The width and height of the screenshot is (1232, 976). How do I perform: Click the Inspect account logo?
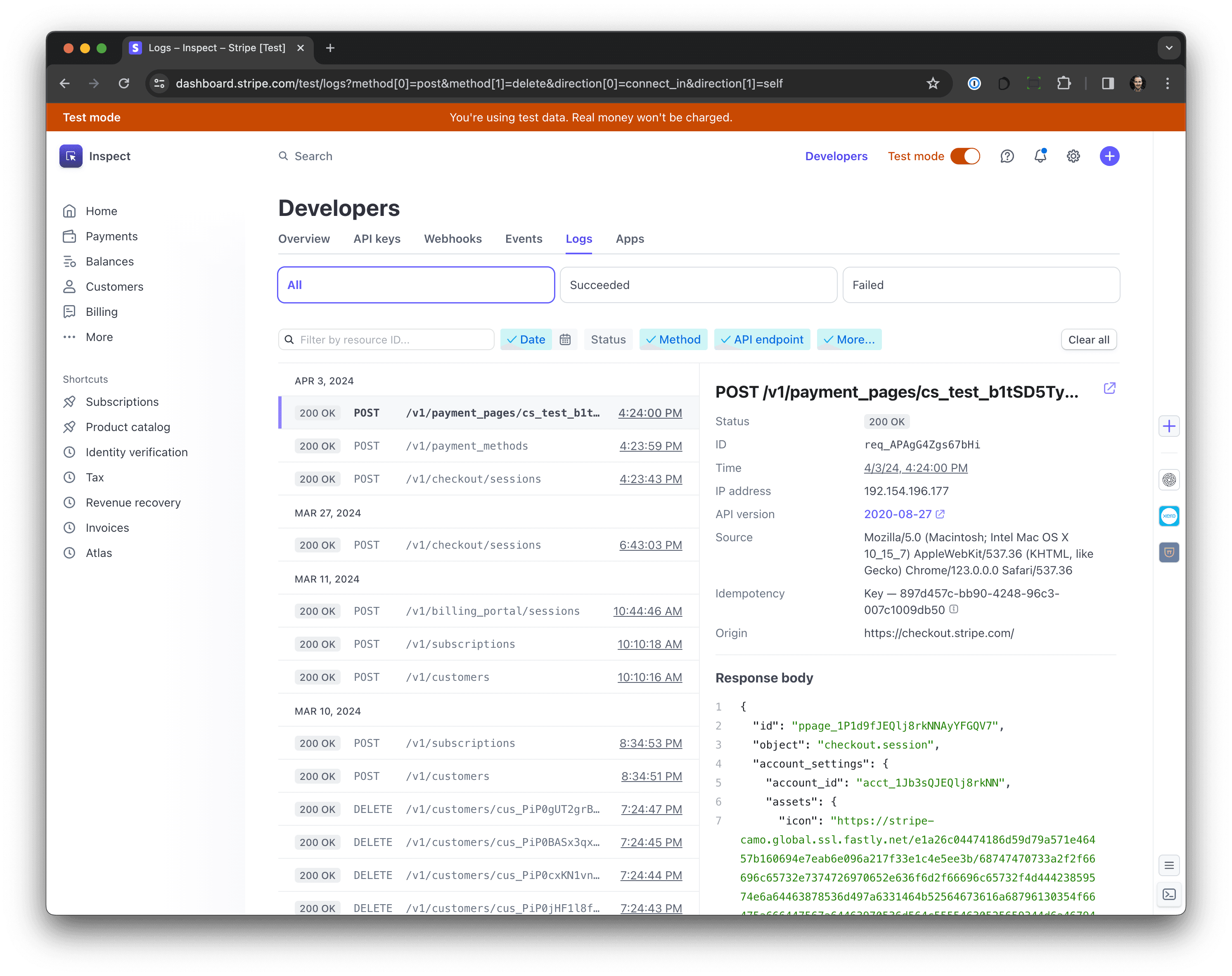(x=71, y=156)
